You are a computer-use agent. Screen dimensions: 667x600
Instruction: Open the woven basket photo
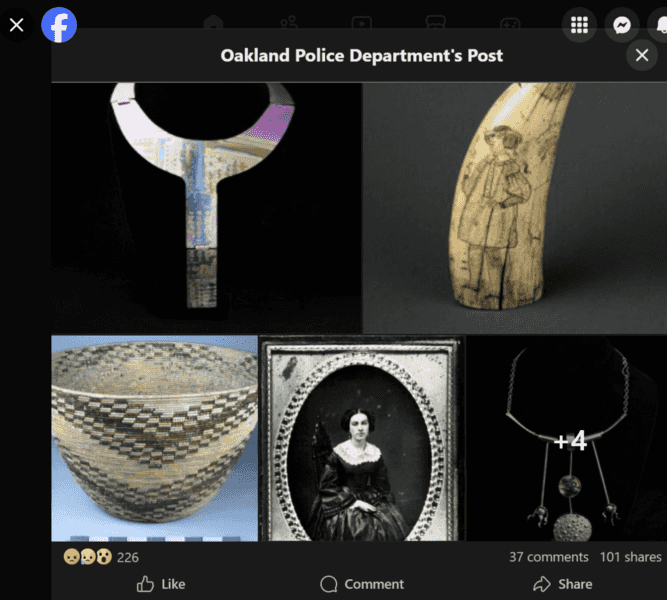(154, 438)
